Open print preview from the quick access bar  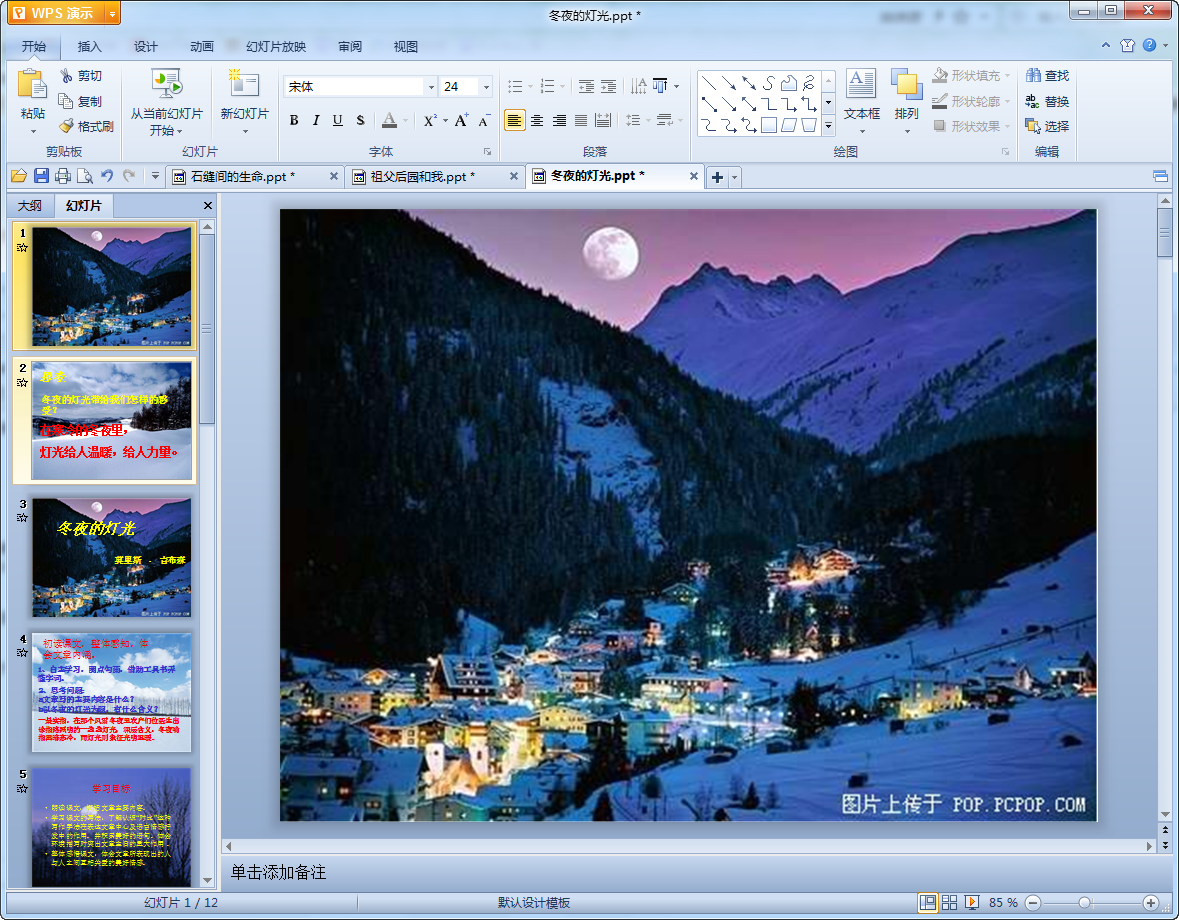pyautogui.click(x=85, y=176)
